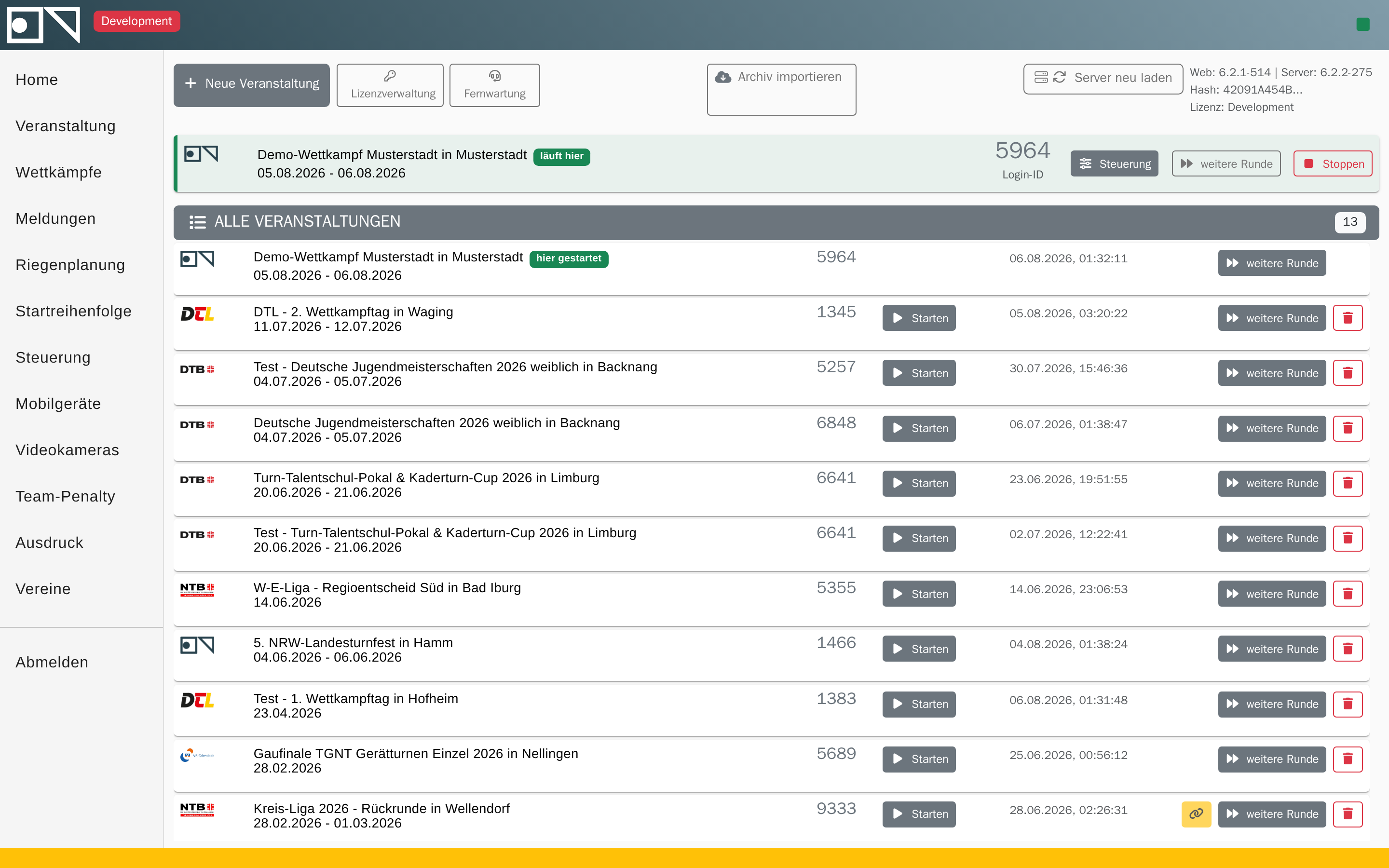The width and height of the screenshot is (1389, 868).
Task: Open Lizenzverwaltung with the key icon
Action: pyautogui.click(x=390, y=85)
